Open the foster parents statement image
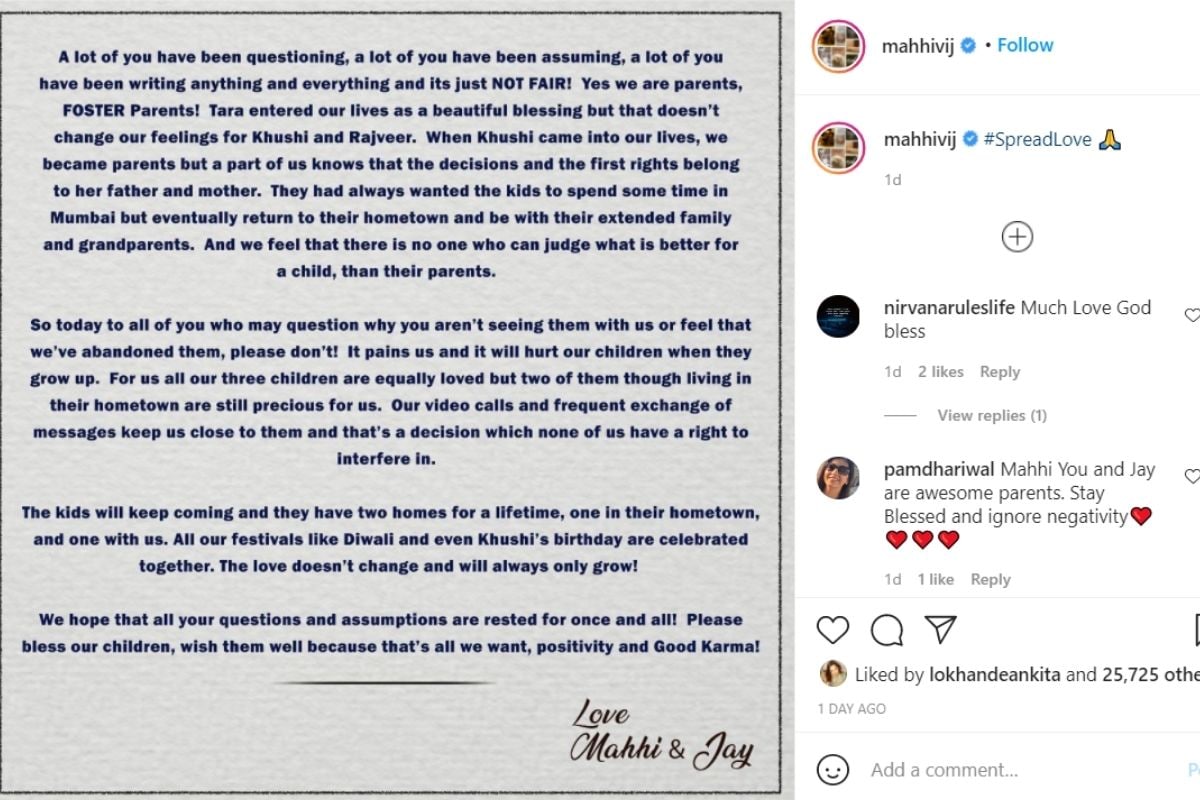The image size is (1200, 800). (x=397, y=400)
